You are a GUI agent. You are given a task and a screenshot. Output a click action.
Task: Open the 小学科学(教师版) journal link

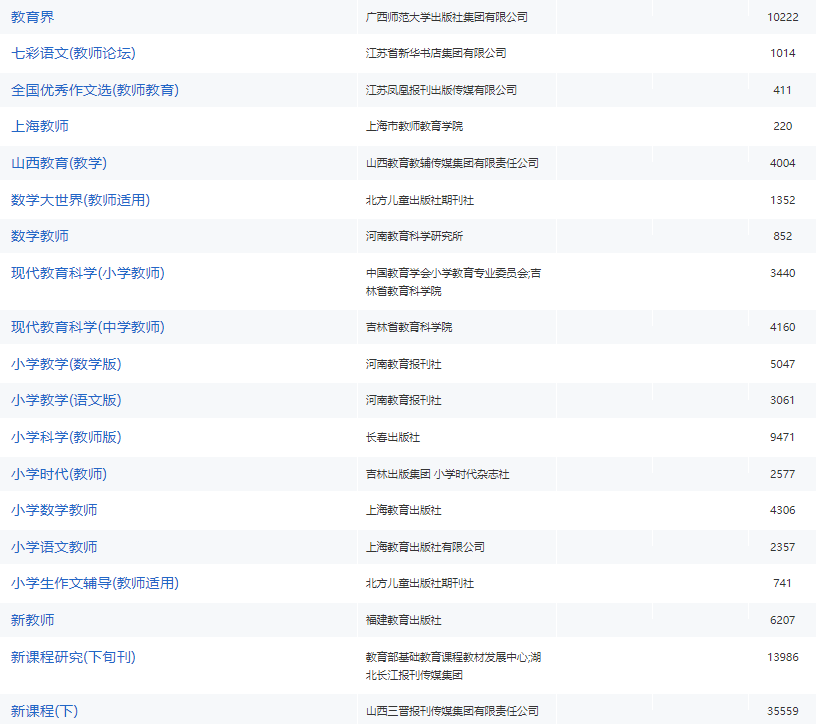pos(67,437)
